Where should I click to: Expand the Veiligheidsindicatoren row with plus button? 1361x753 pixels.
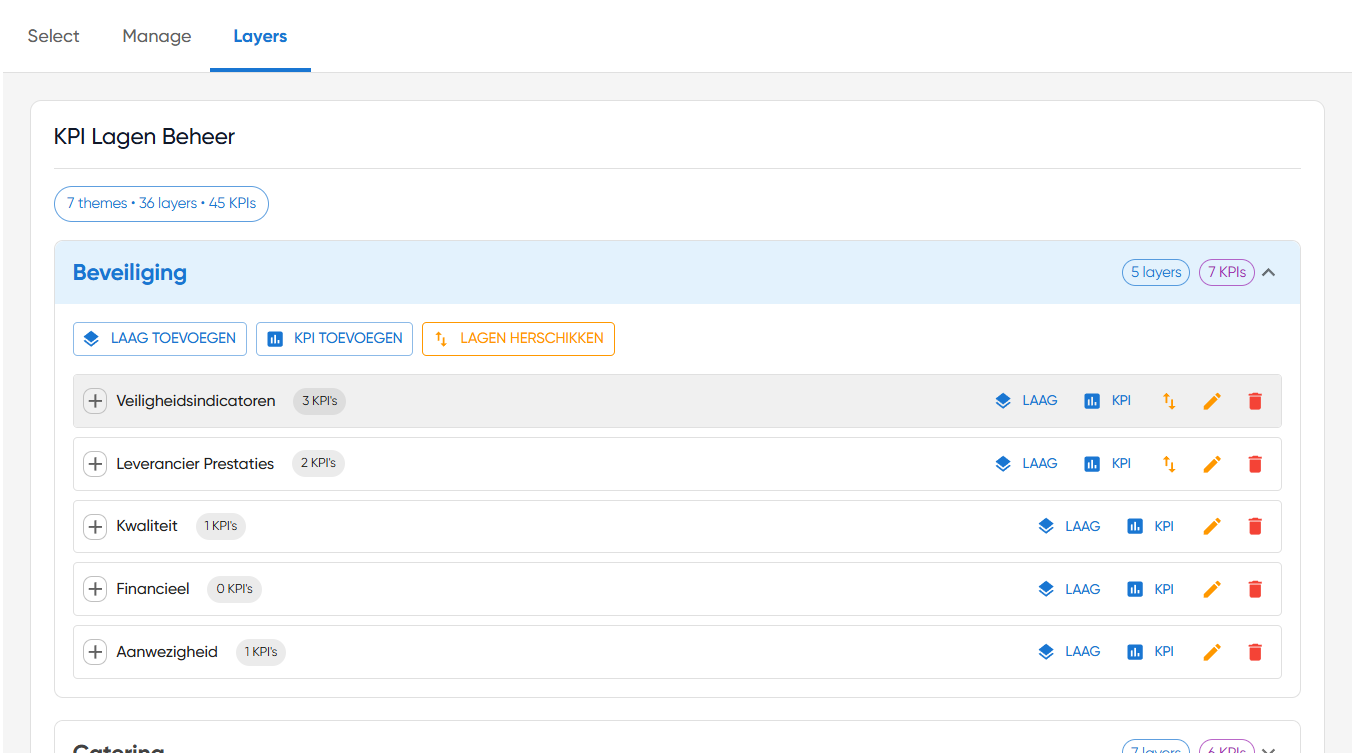95,401
